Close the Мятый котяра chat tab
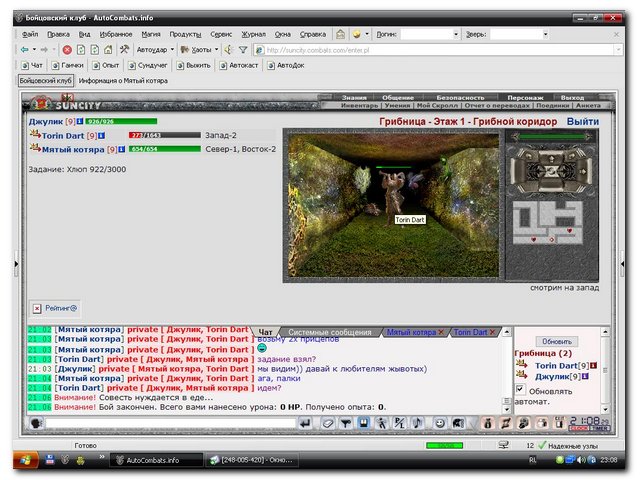640x480 pixels. [x=441, y=332]
